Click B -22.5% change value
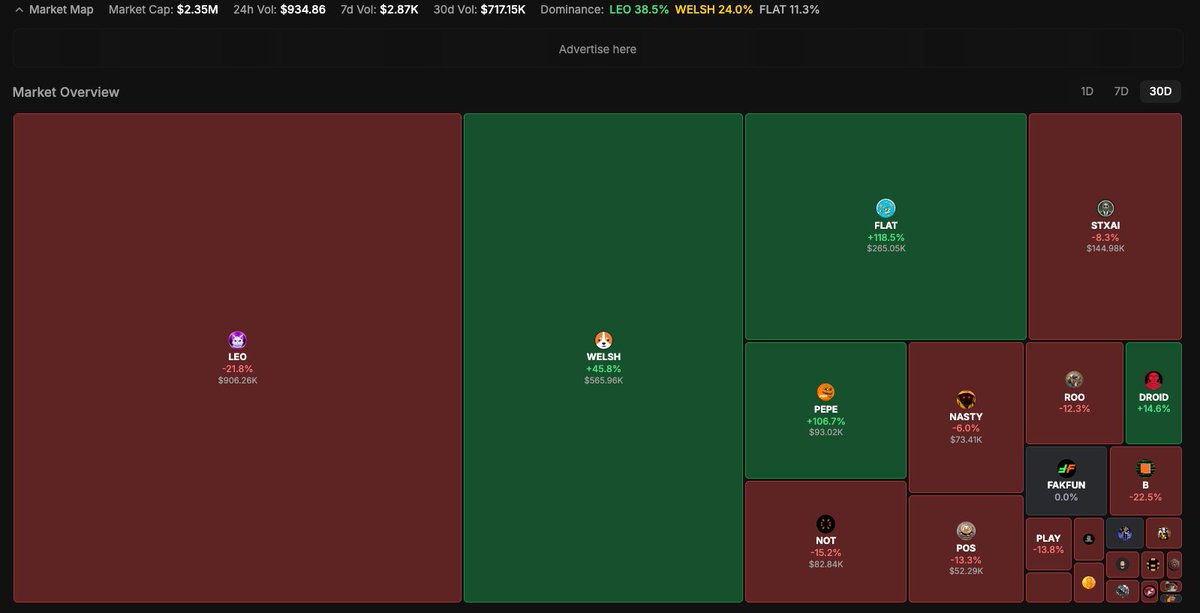This screenshot has width=1200, height=613. coord(1145,497)
